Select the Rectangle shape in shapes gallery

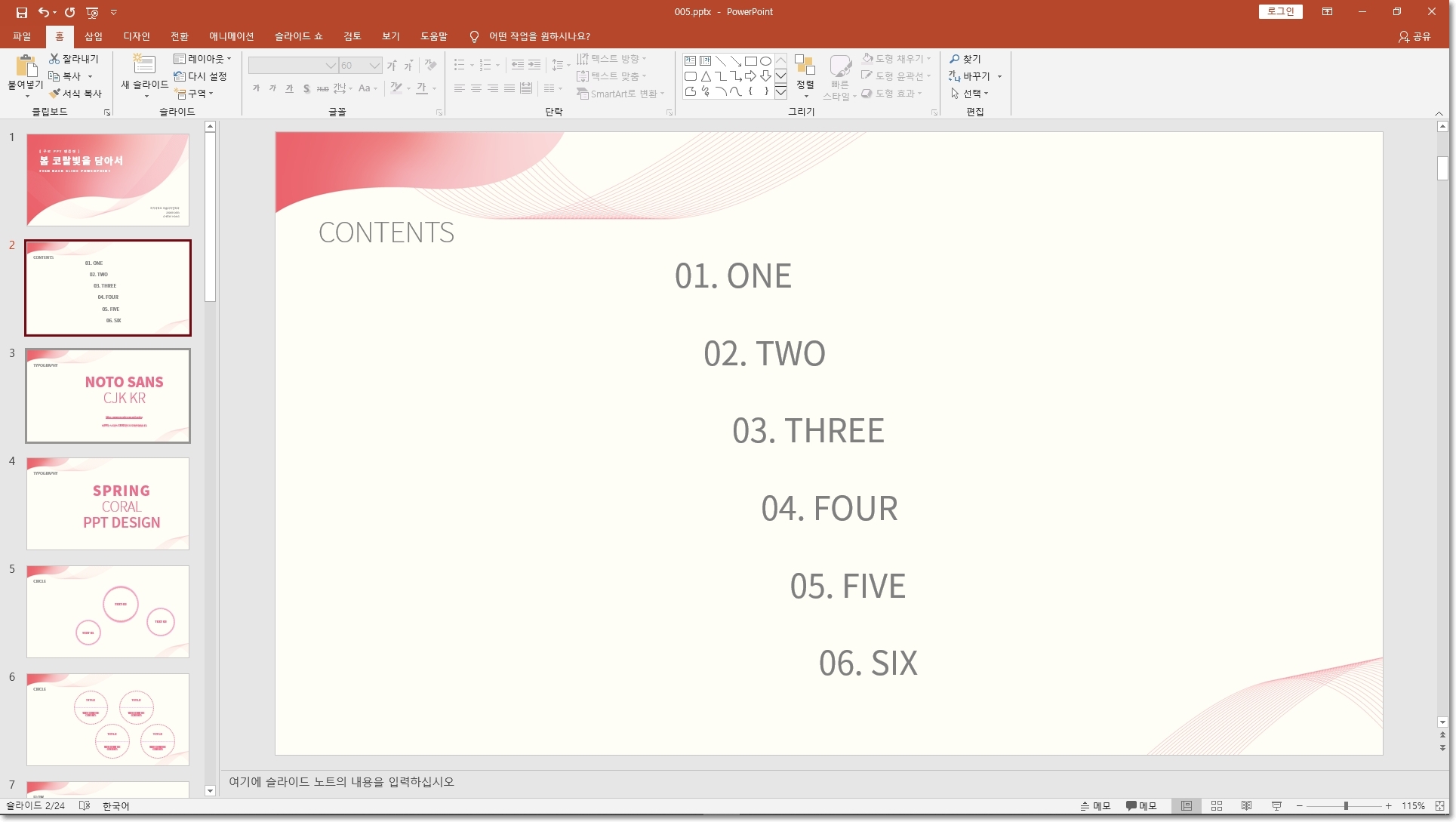pyautogui.click(x=750, y=61)
